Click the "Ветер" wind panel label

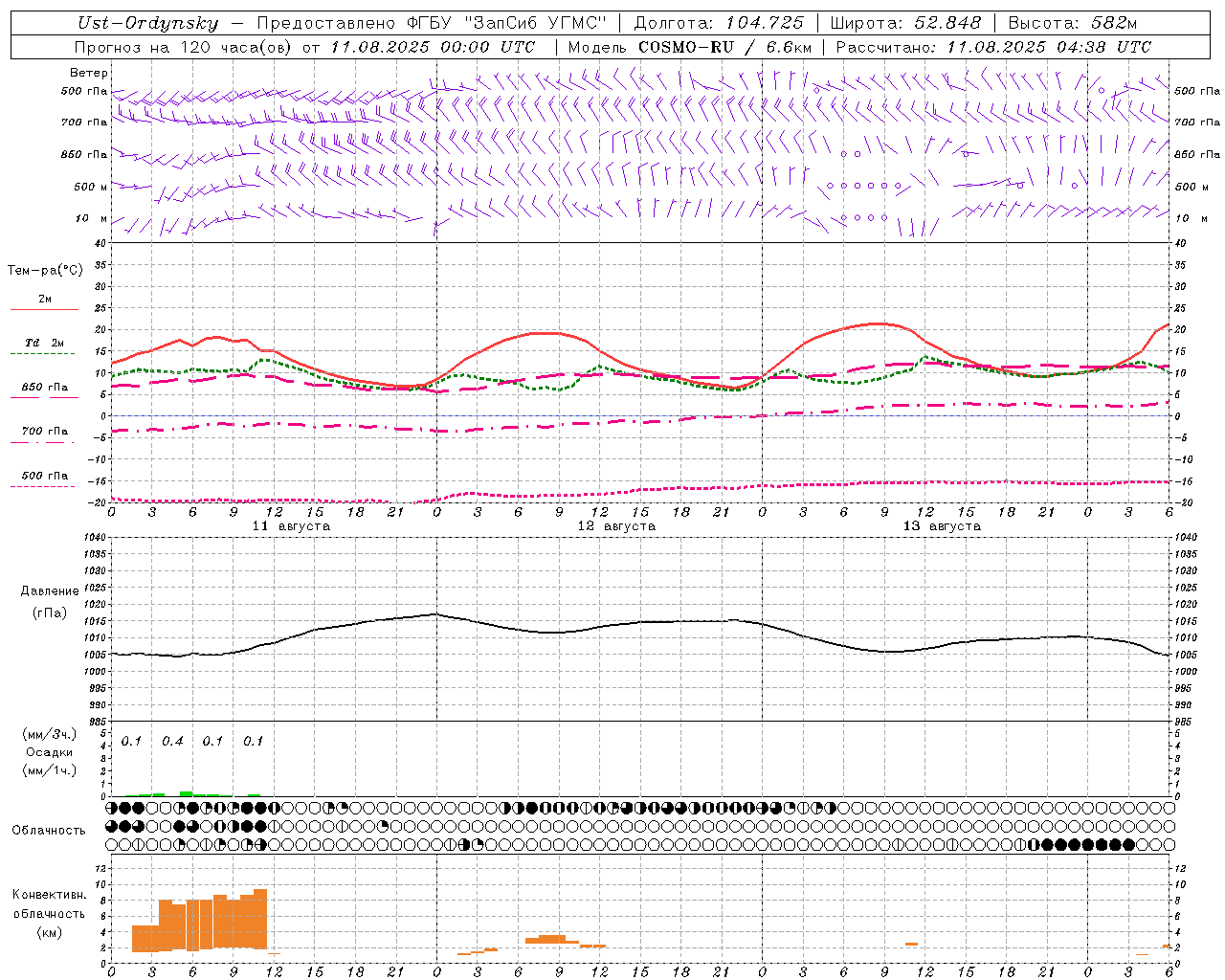click(89, 73)
